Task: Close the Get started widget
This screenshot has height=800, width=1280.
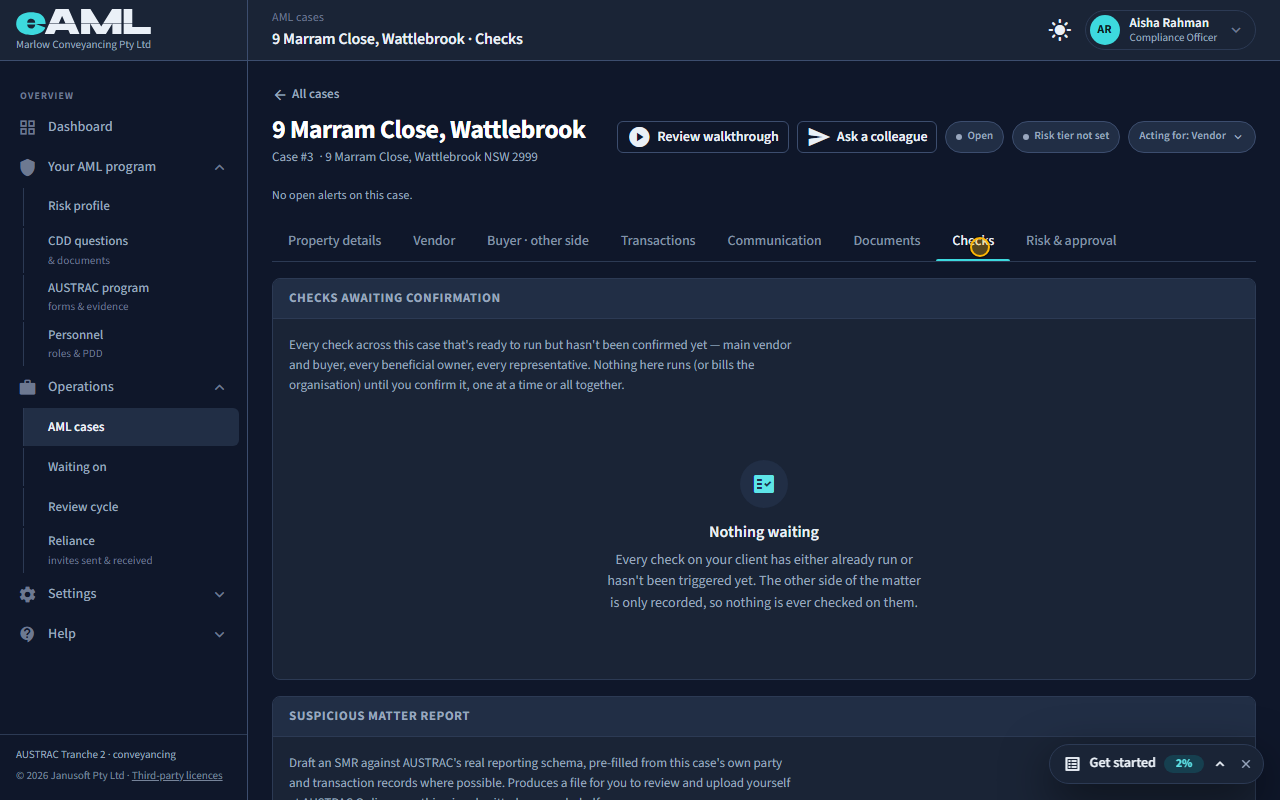Action: [1246, 763]
